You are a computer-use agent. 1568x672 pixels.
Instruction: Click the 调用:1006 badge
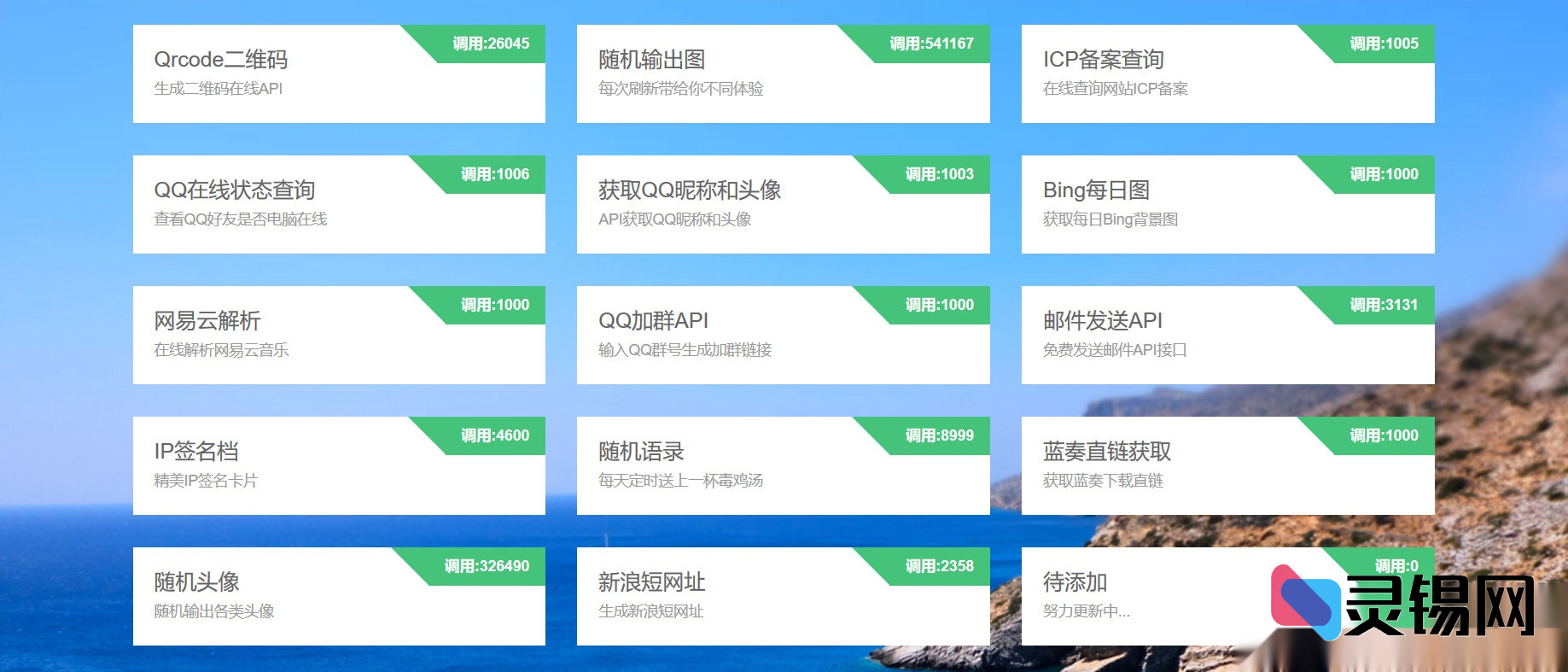(x=495, y=174)
